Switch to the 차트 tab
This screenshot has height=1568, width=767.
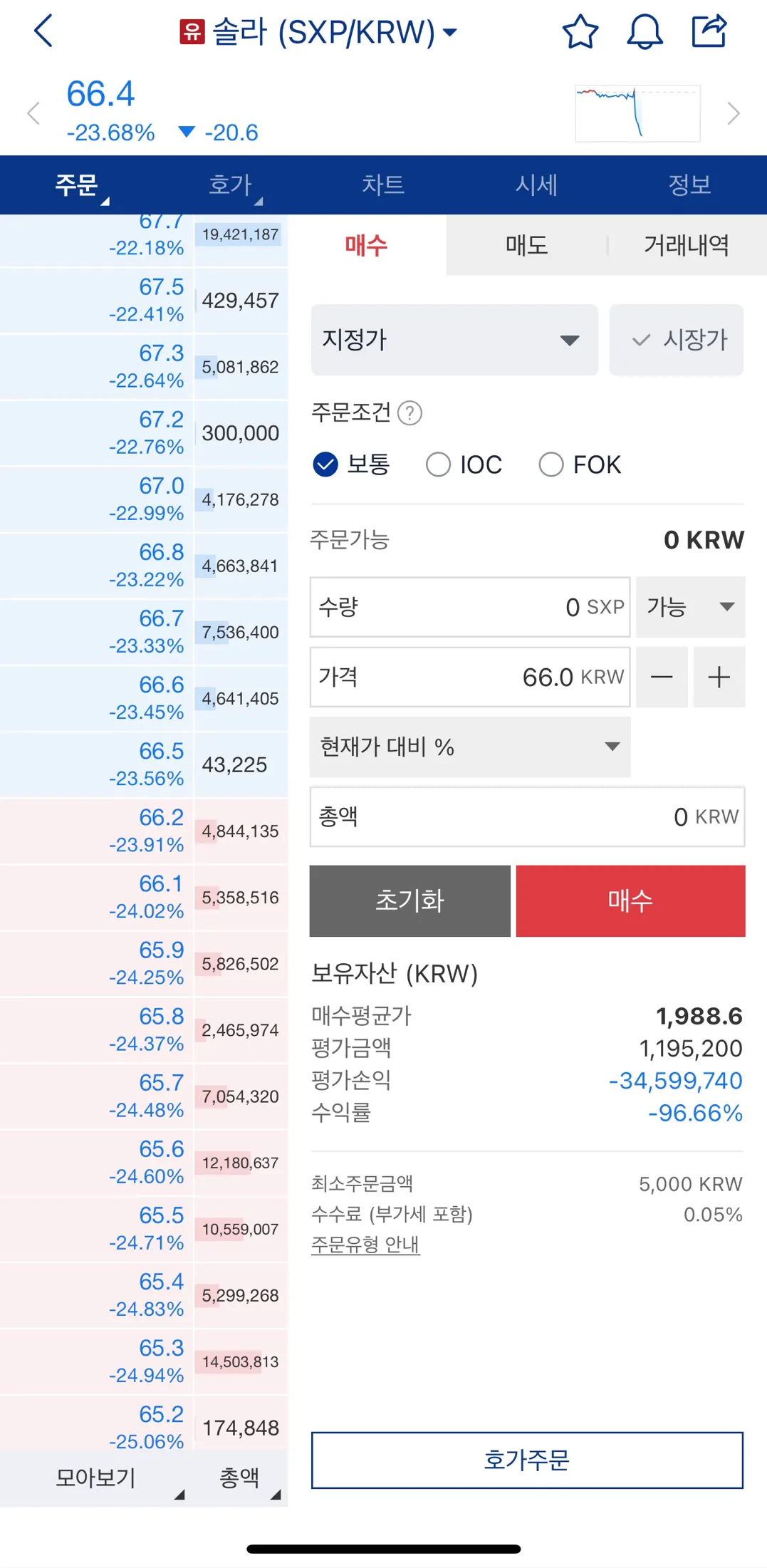click(383, 185)
